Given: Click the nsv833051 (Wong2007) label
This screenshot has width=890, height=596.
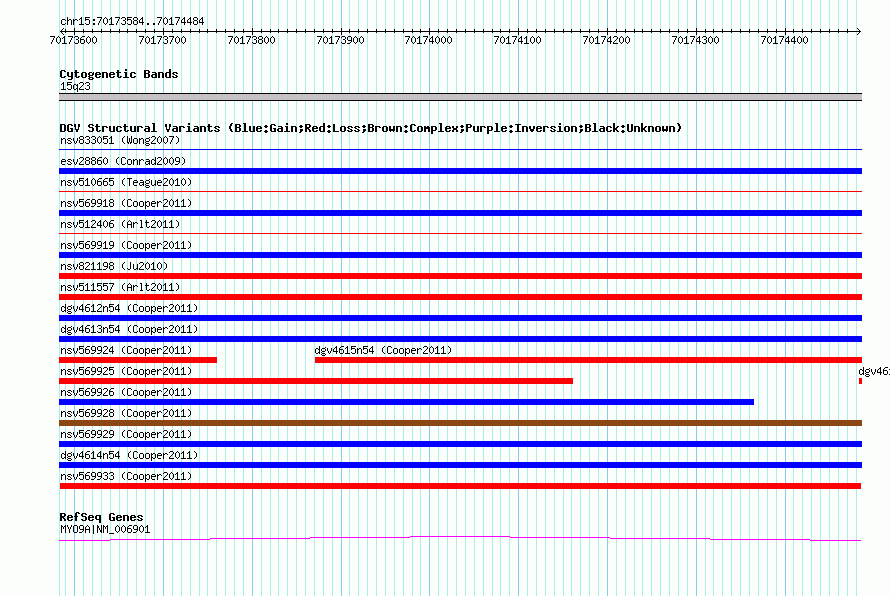Looking at the screenshot, I should [120, 140].
